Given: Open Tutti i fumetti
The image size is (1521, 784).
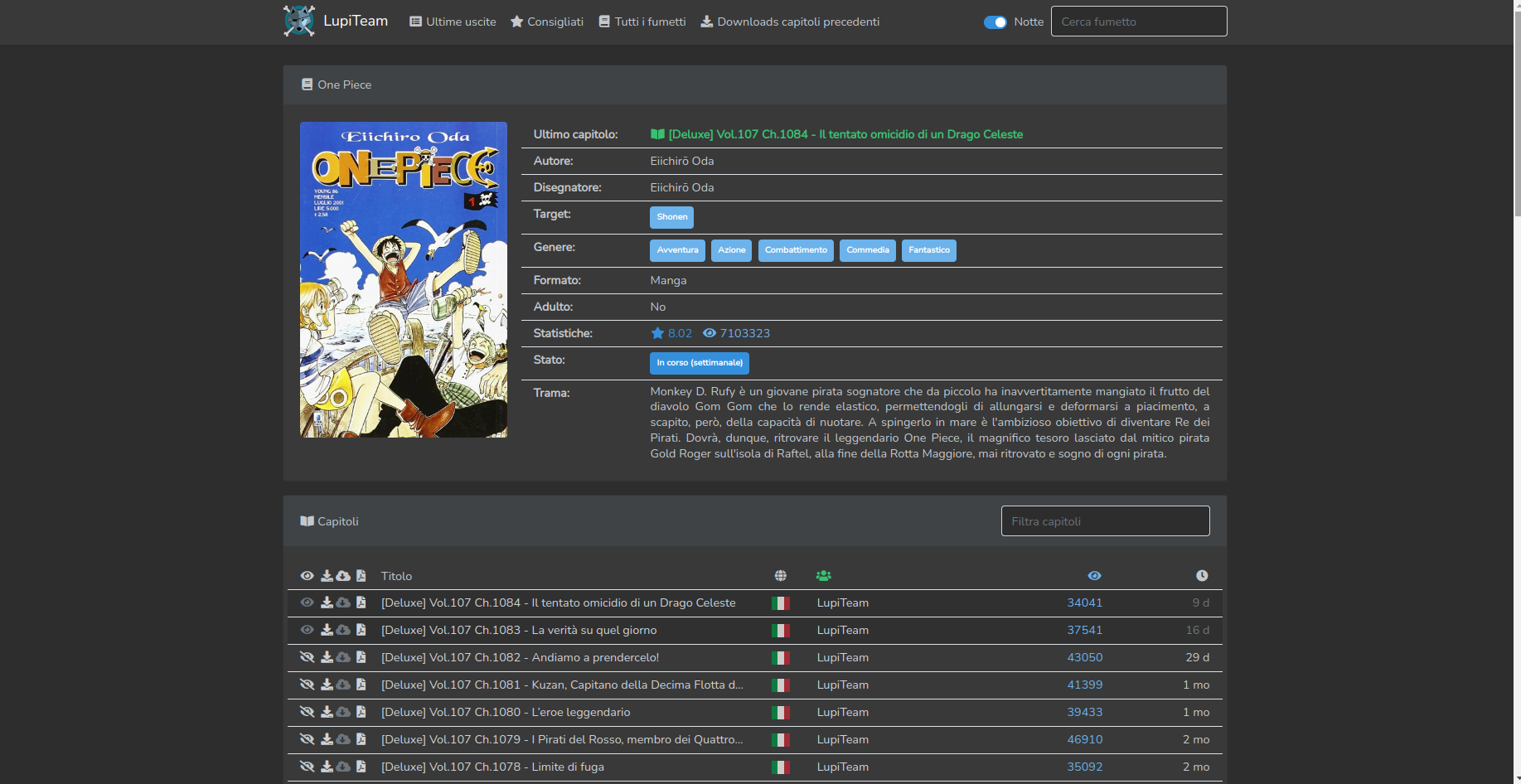Looking at the screenshot, I should 642,22.
